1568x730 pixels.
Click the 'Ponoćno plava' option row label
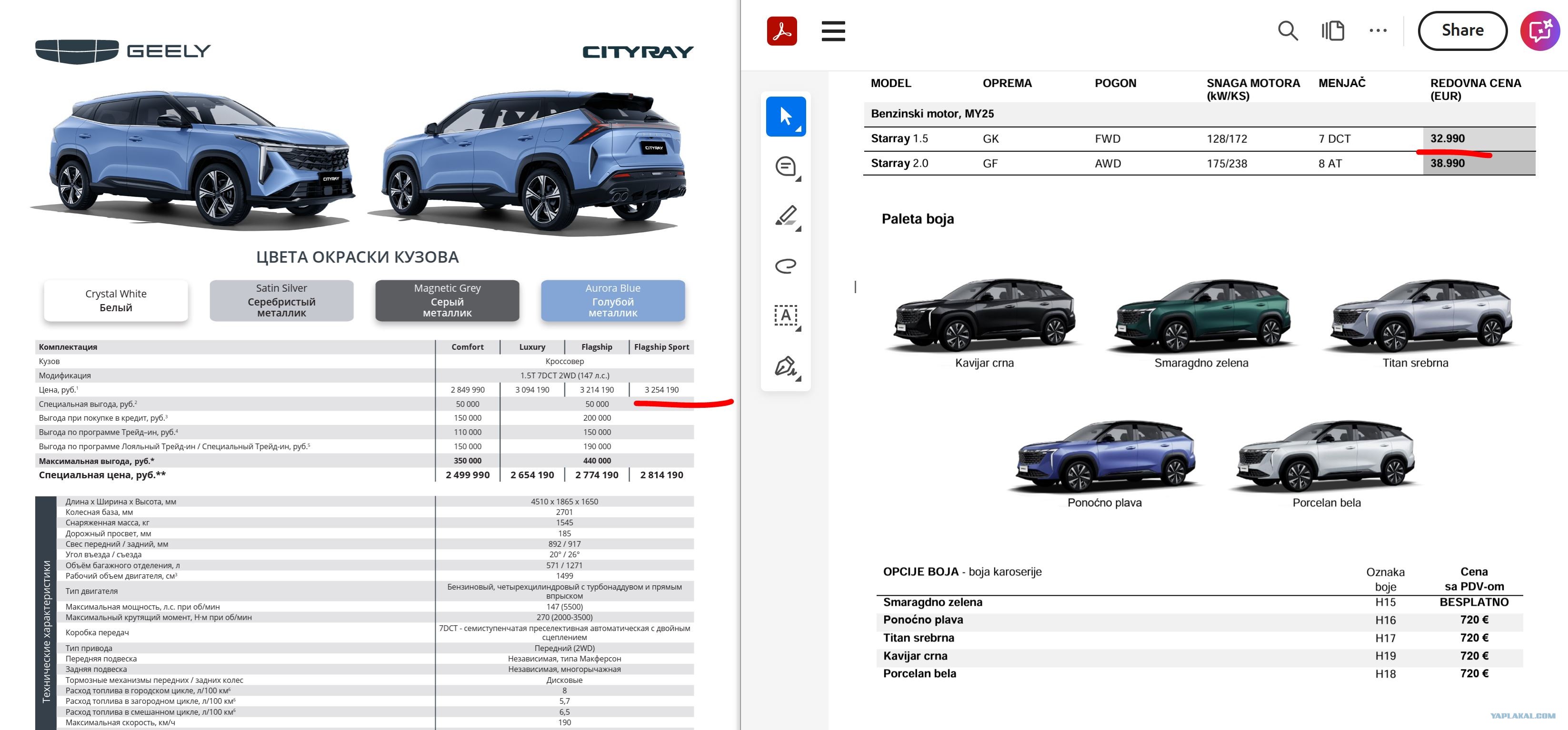923,620
